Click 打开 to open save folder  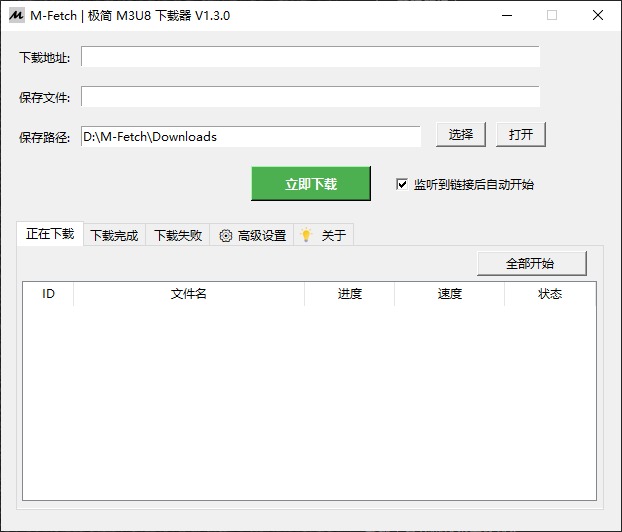point(521,134)
